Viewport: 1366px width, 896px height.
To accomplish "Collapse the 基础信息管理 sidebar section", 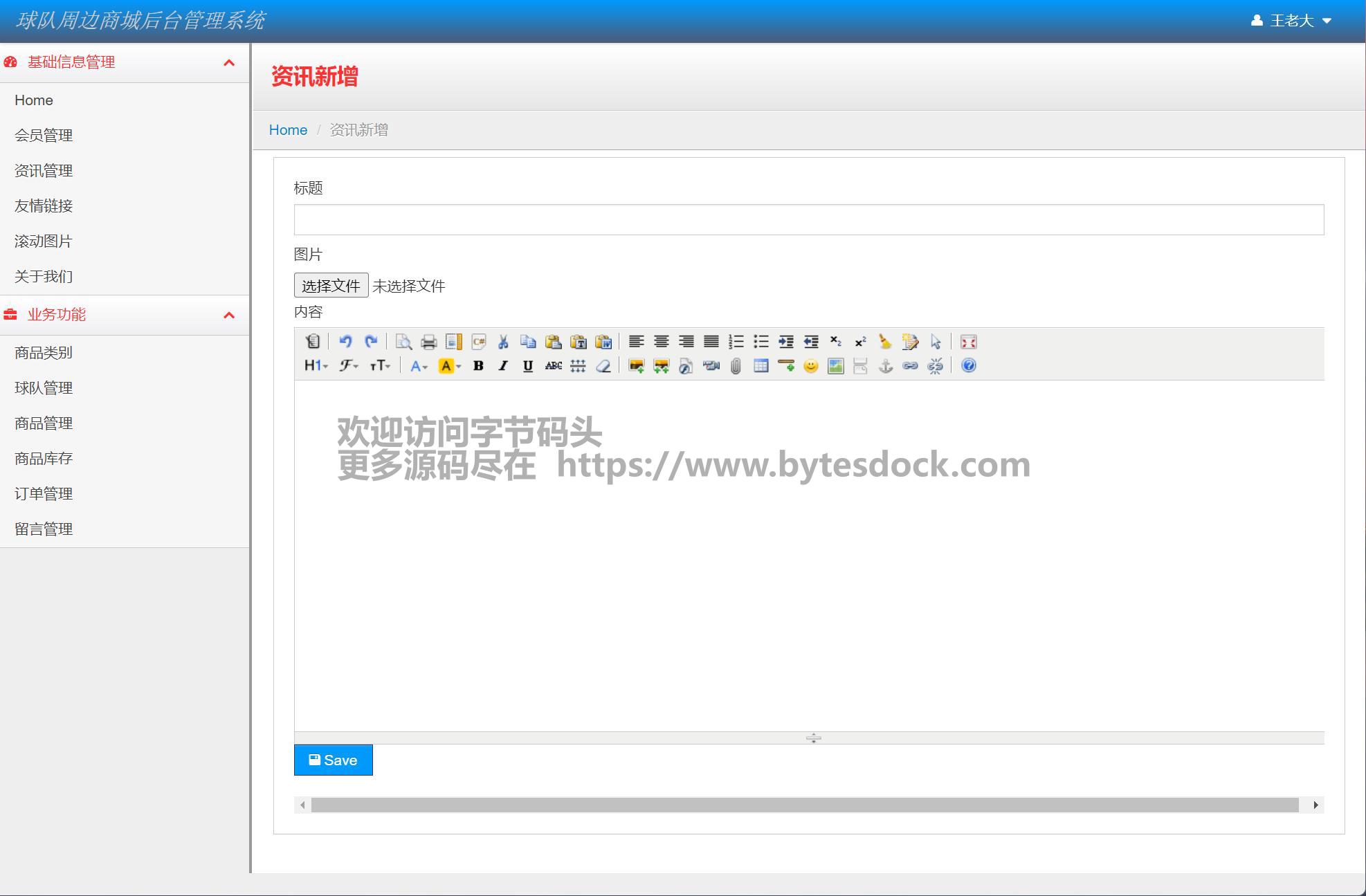I will click(x=229, y=62).
